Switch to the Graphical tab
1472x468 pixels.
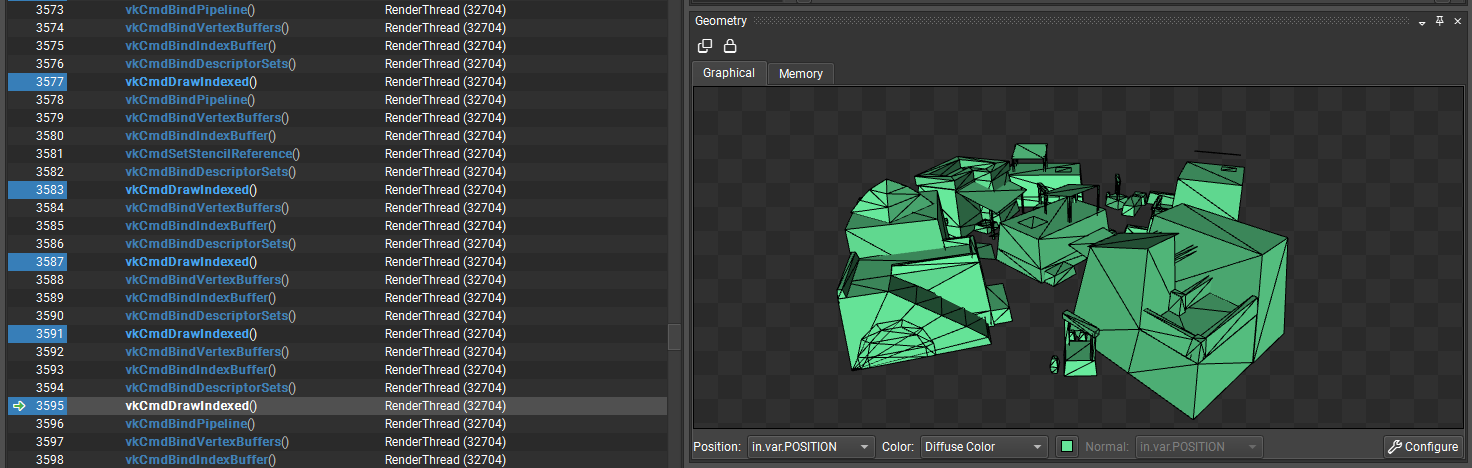[729, 73]
